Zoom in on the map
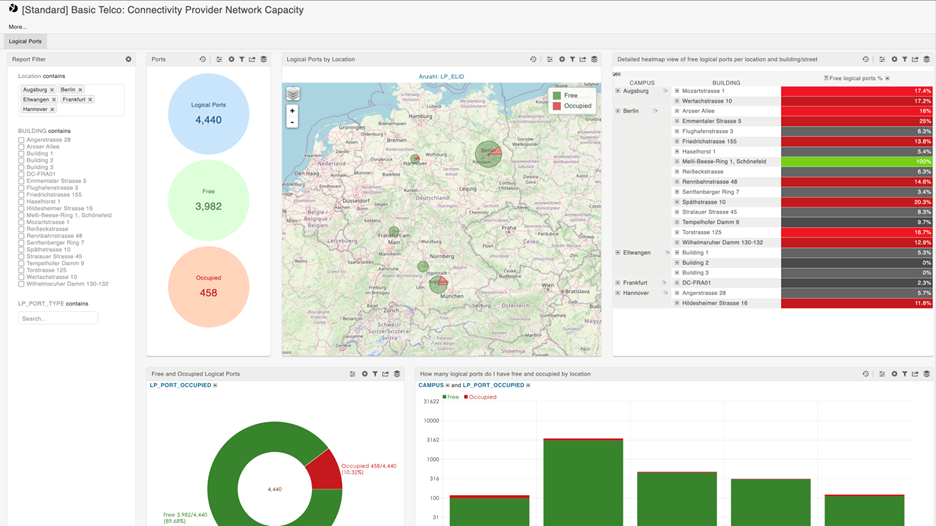This screenshot has height=526, width=936. [292, 111]
